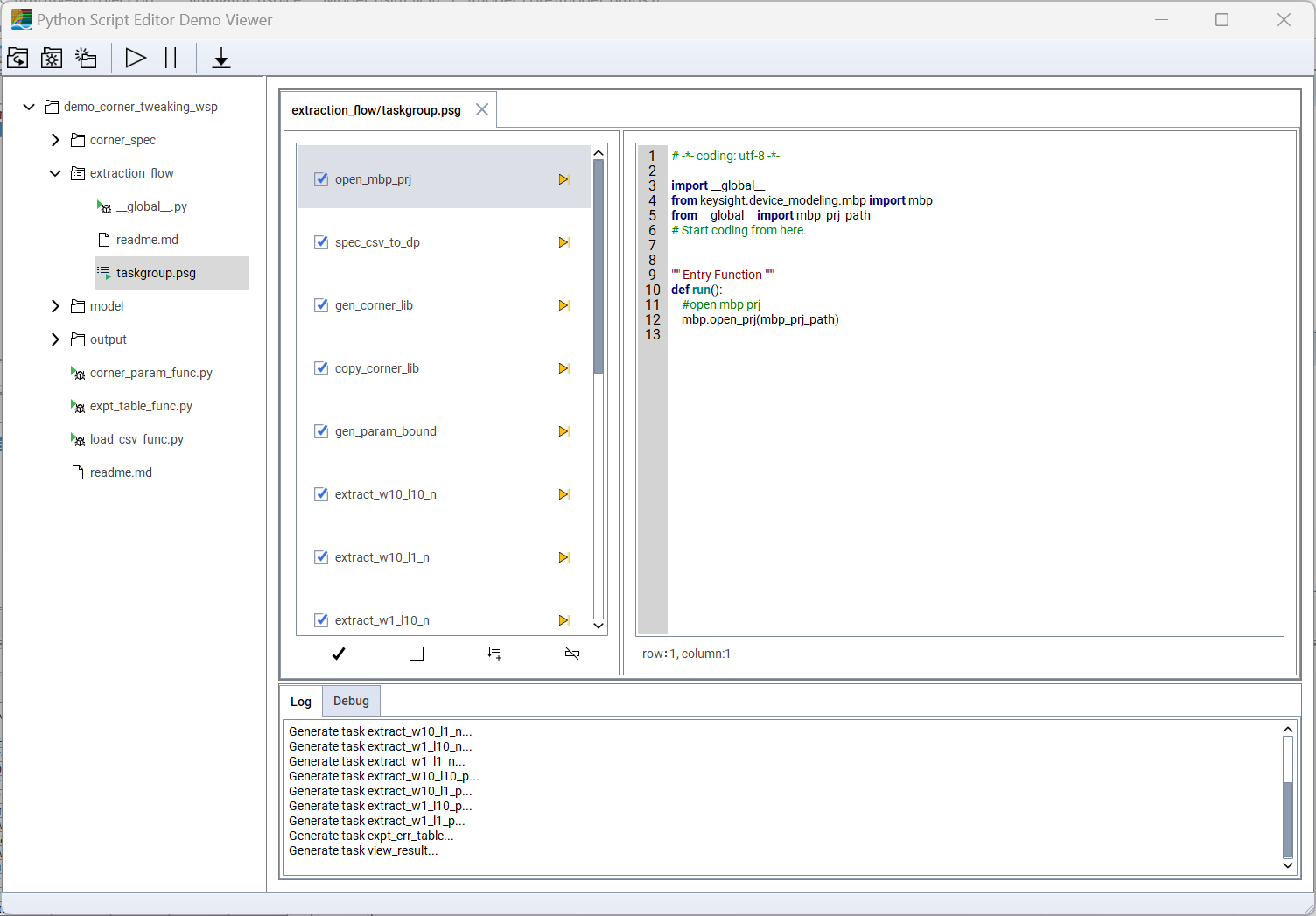Image resolution: width=1316 pixels, height=916 pixels.
Task: Click the empty square uncheck-all icon
Action: [x=416, y=654]
